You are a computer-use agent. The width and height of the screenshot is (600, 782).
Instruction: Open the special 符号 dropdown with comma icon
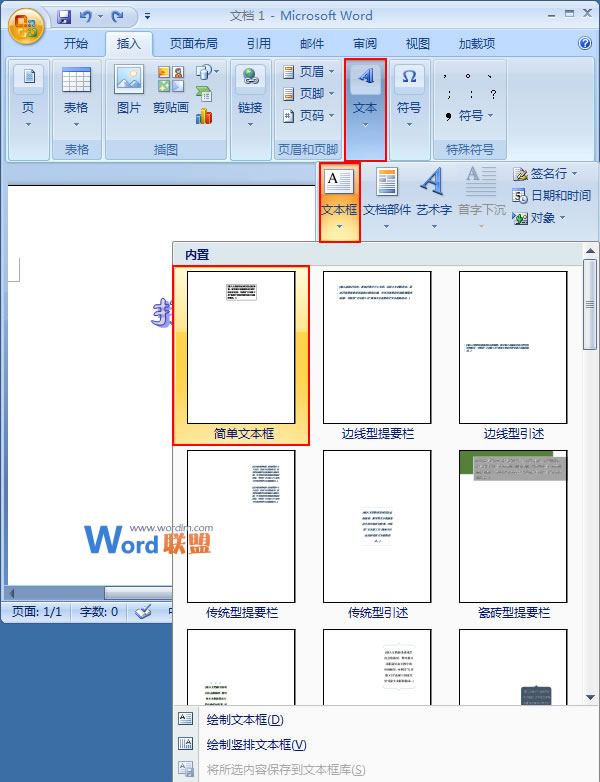pos(469,116)
